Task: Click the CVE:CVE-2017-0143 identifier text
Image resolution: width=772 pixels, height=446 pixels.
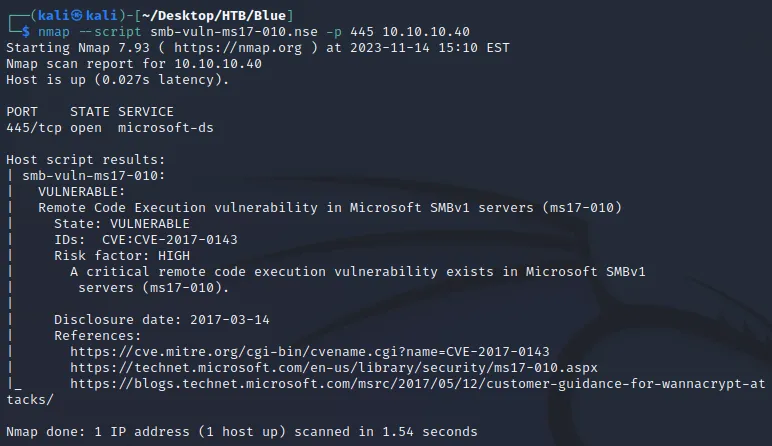Action: click(x=169, y=240)
